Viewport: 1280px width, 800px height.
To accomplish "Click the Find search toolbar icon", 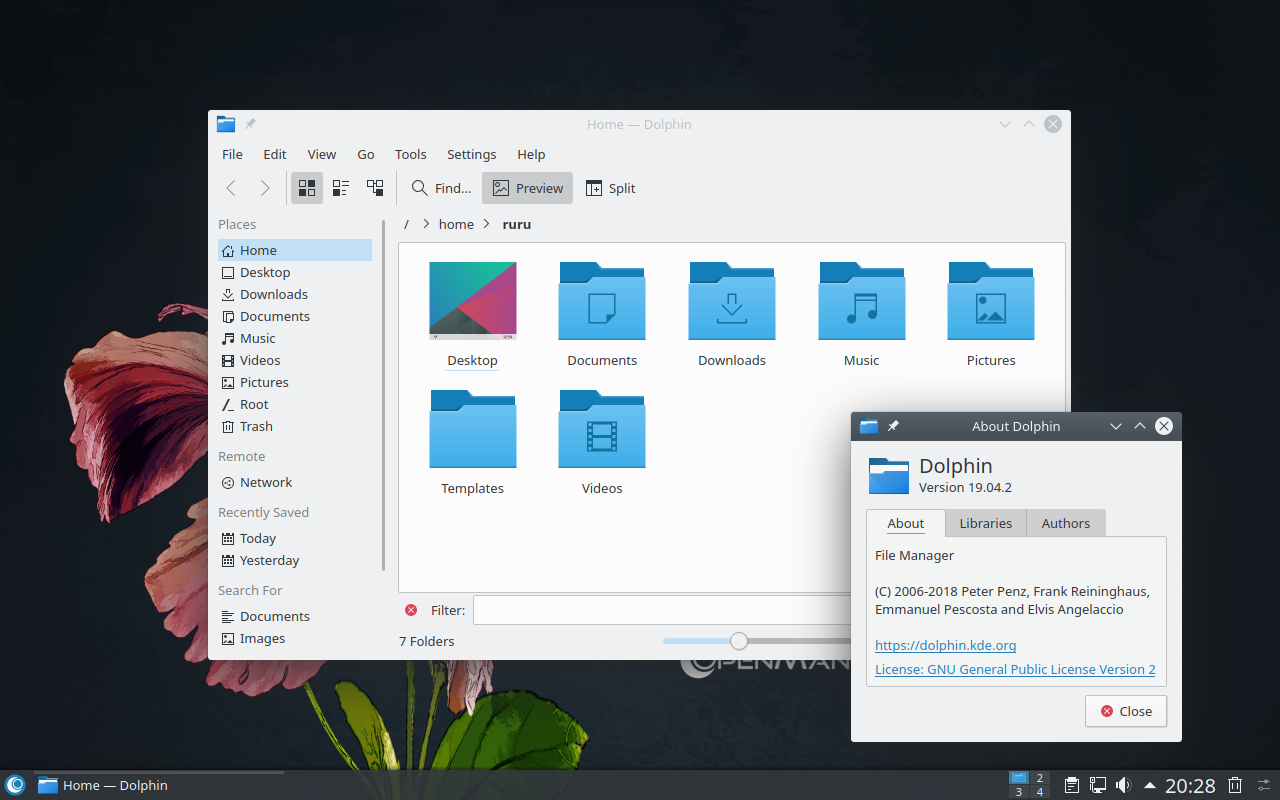I will pyautogui.click(x=421, y=188).
